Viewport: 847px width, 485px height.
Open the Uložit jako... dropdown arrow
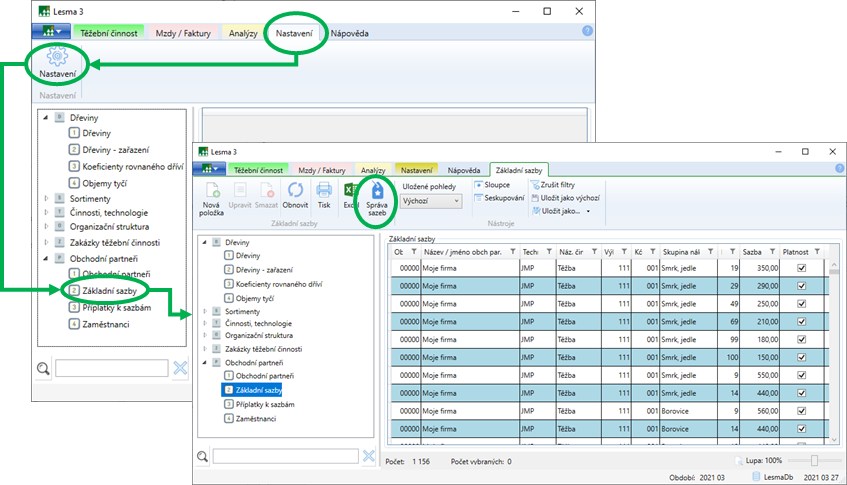[588, 211]
